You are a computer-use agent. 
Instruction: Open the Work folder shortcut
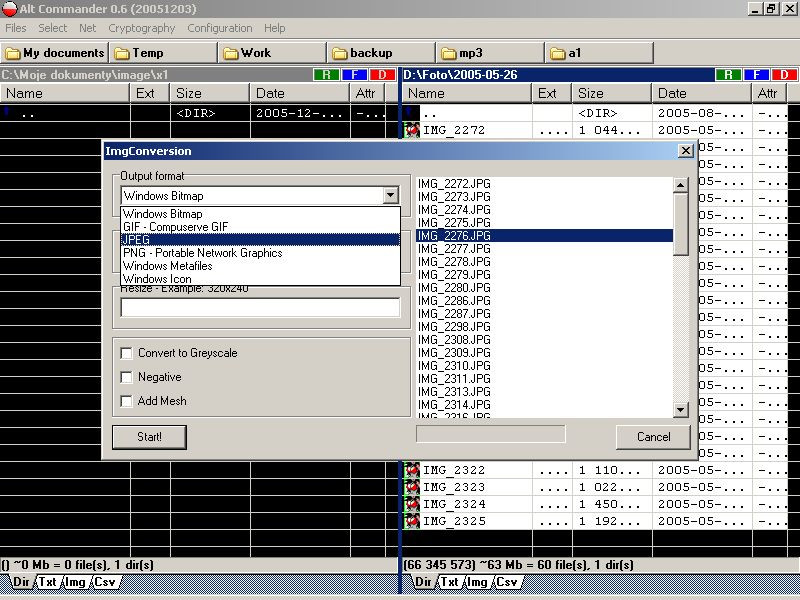273,53
